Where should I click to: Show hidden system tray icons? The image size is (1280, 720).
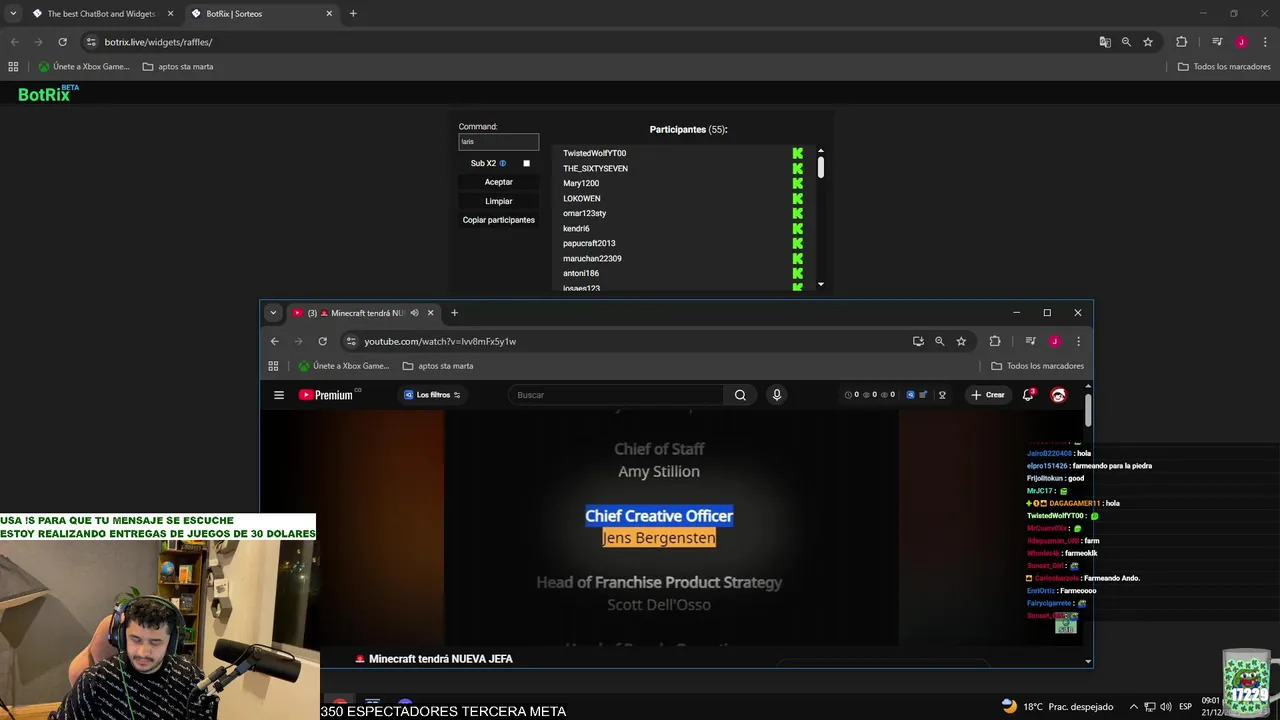click(1134, 707)
